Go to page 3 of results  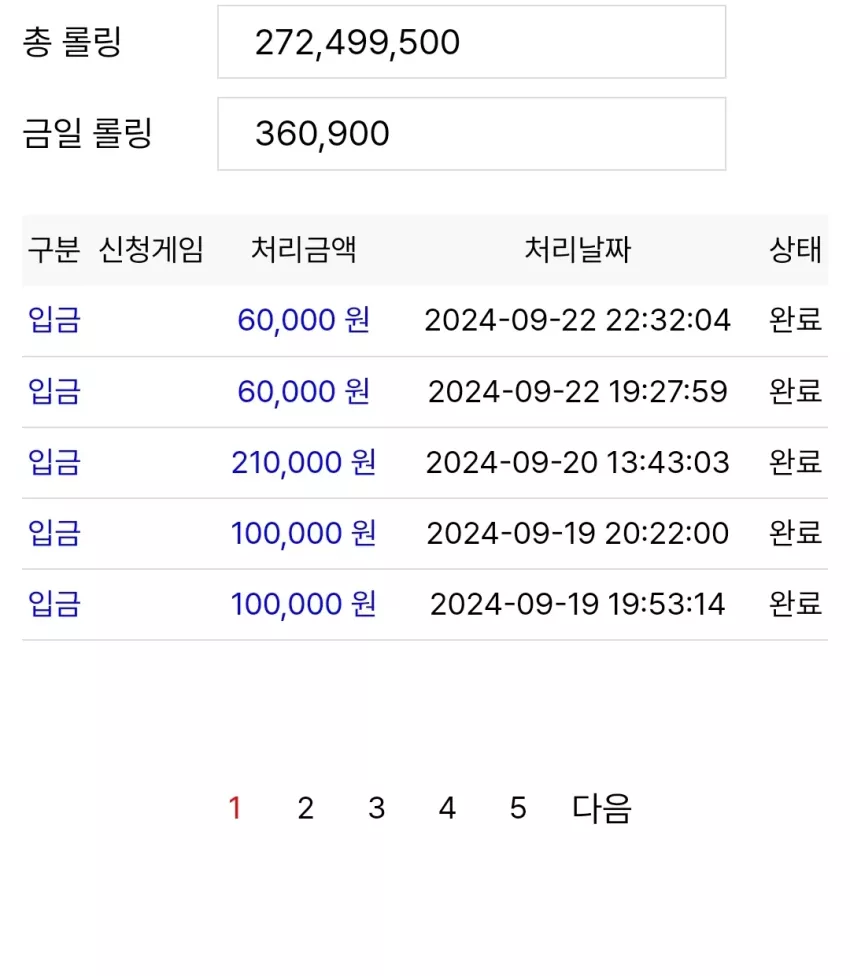[x=376, y=808]
